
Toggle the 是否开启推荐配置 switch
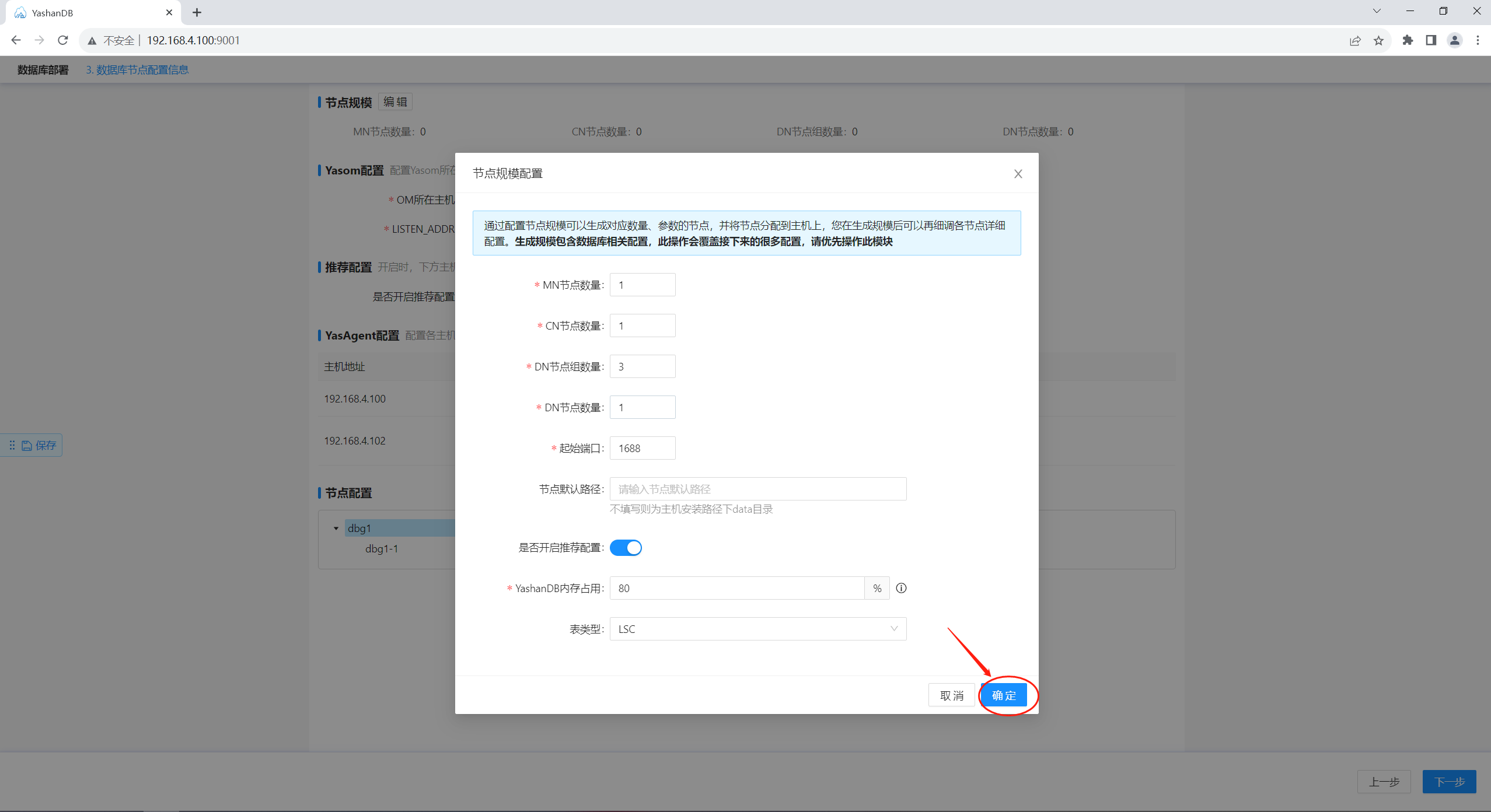point(626,548)
